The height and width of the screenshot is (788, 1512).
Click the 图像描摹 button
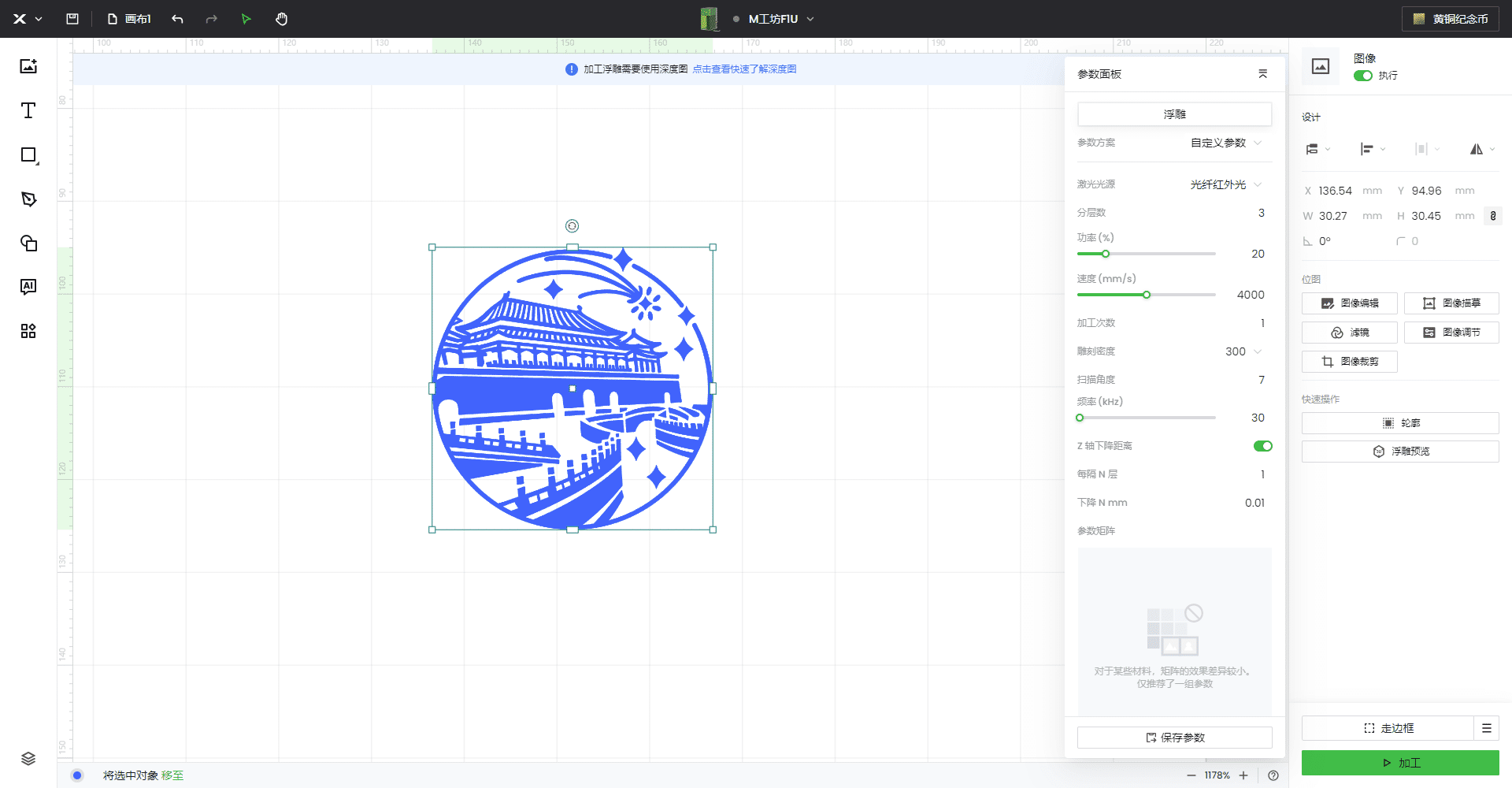point(1451,303)
